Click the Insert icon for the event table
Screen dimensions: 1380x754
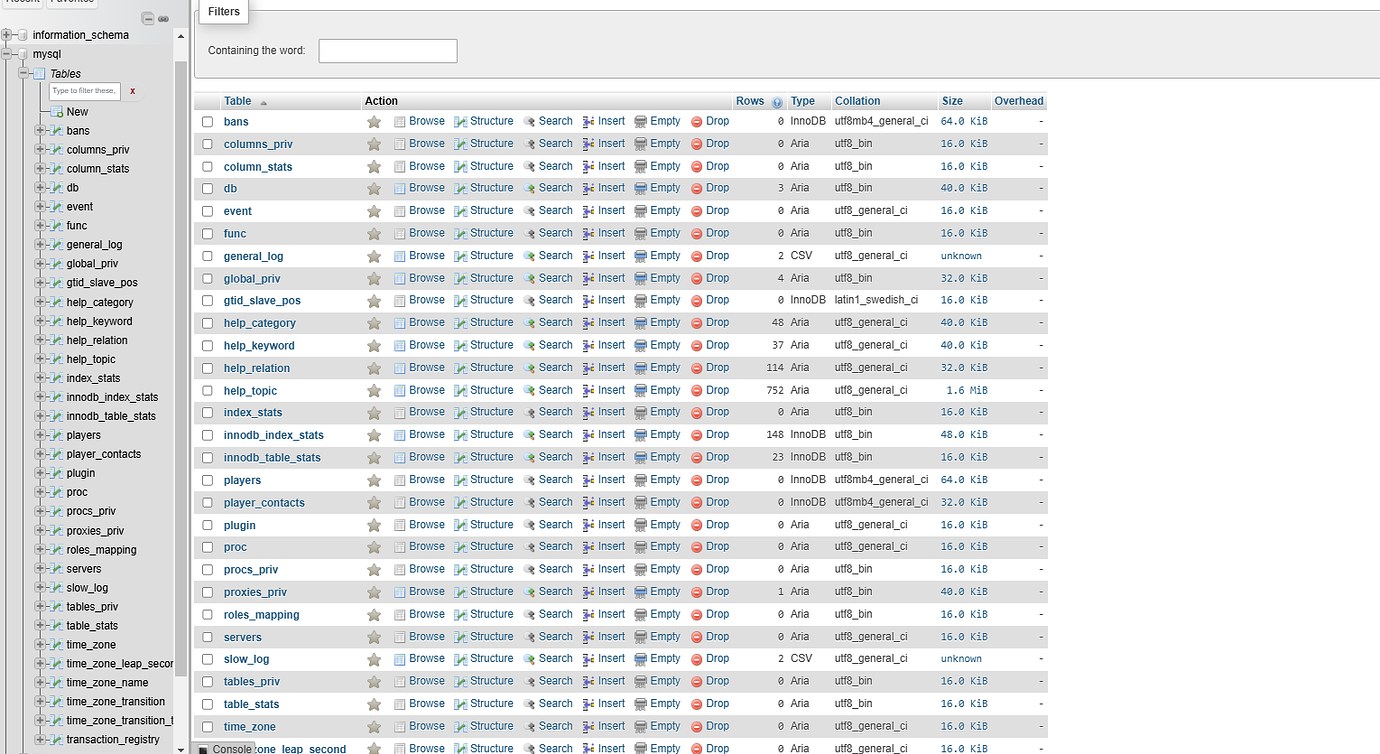click(x=590, y=210)
